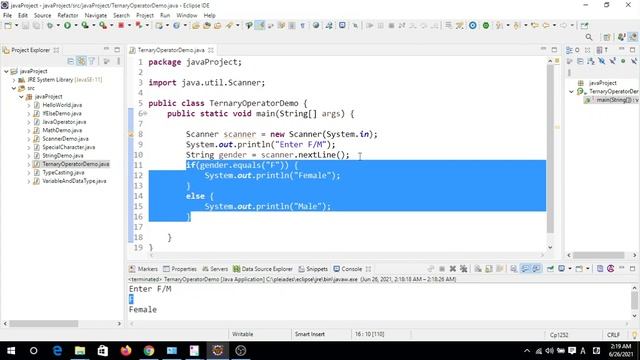Click the Smart Insert status field

pyautogui.click(x=310, y=334)
